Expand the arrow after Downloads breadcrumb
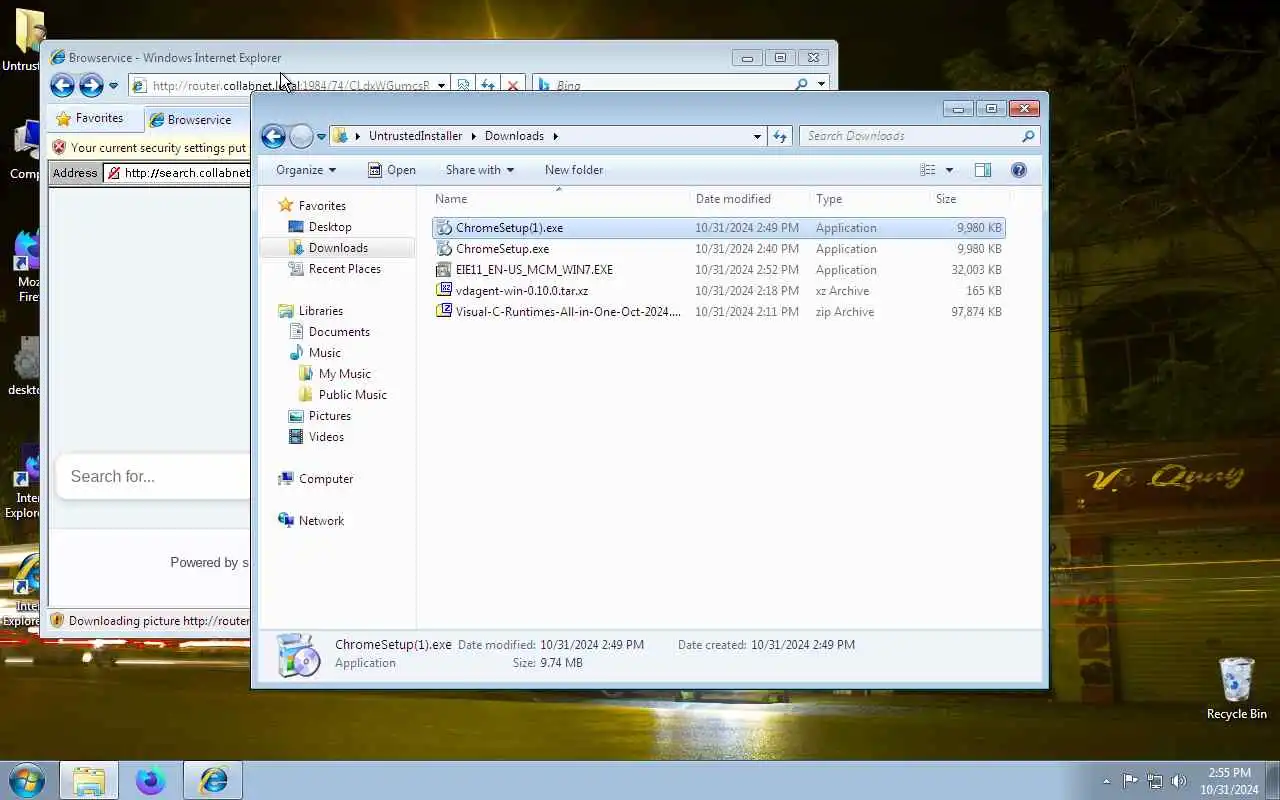The image size is (1280, 800). 555,136
